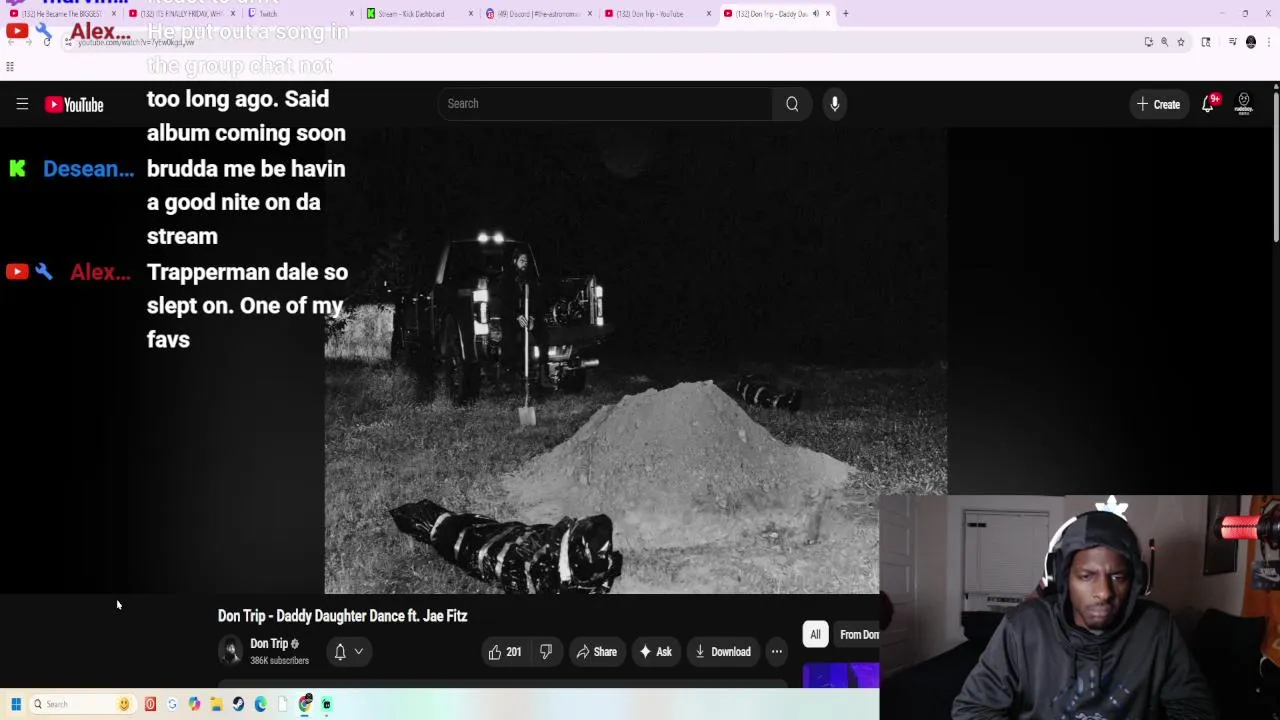Start voice search with the microphone icon
The image size is (1280, 720).
point(835,104)
